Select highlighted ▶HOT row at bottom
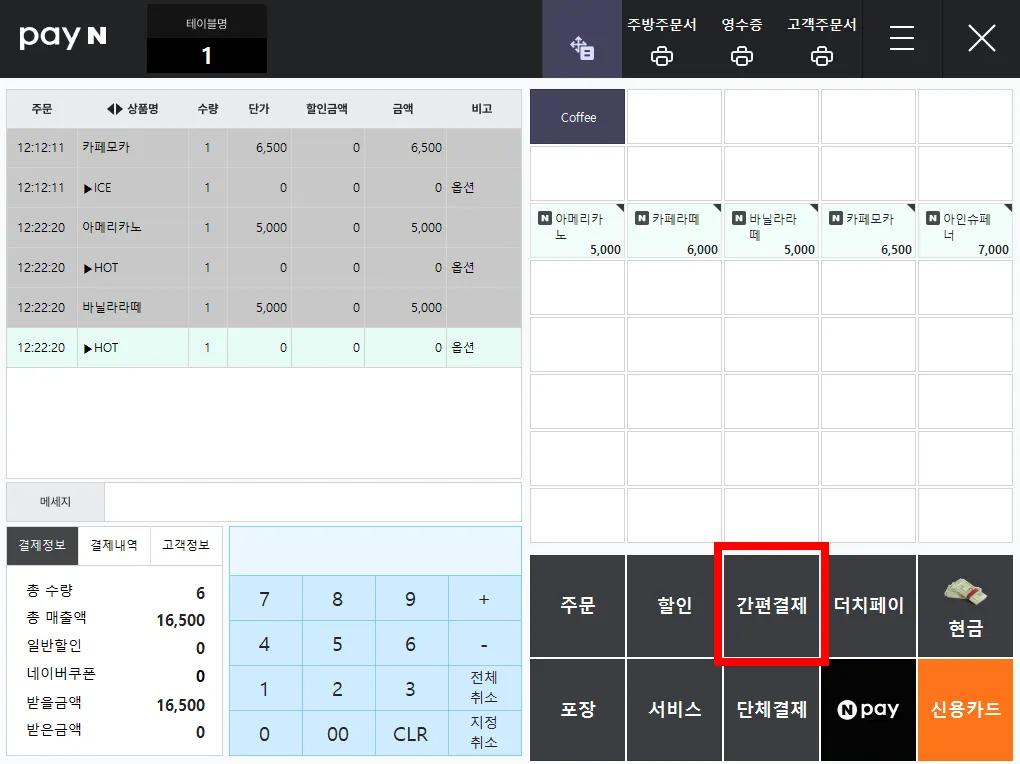The image size is (1020, 764). 264,348
